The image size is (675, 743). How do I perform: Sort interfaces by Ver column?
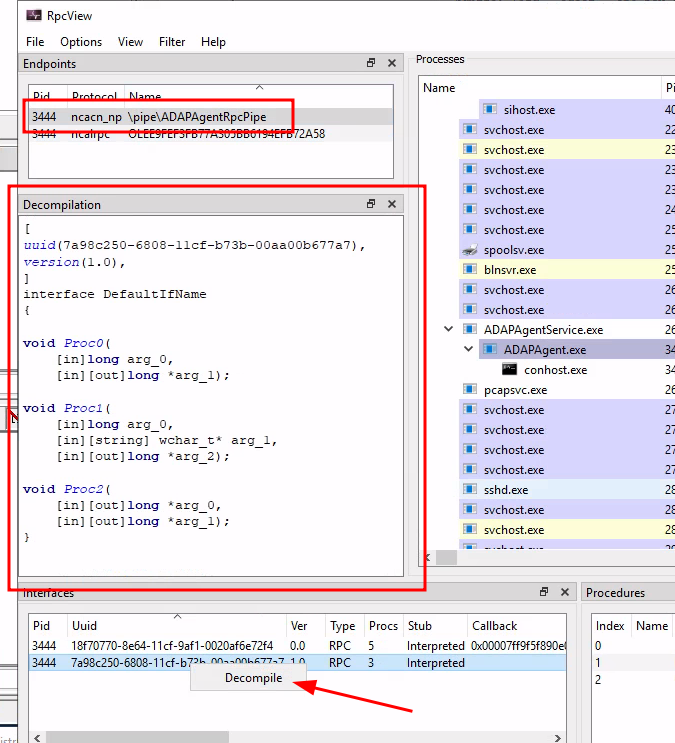[x=306, y=625]
